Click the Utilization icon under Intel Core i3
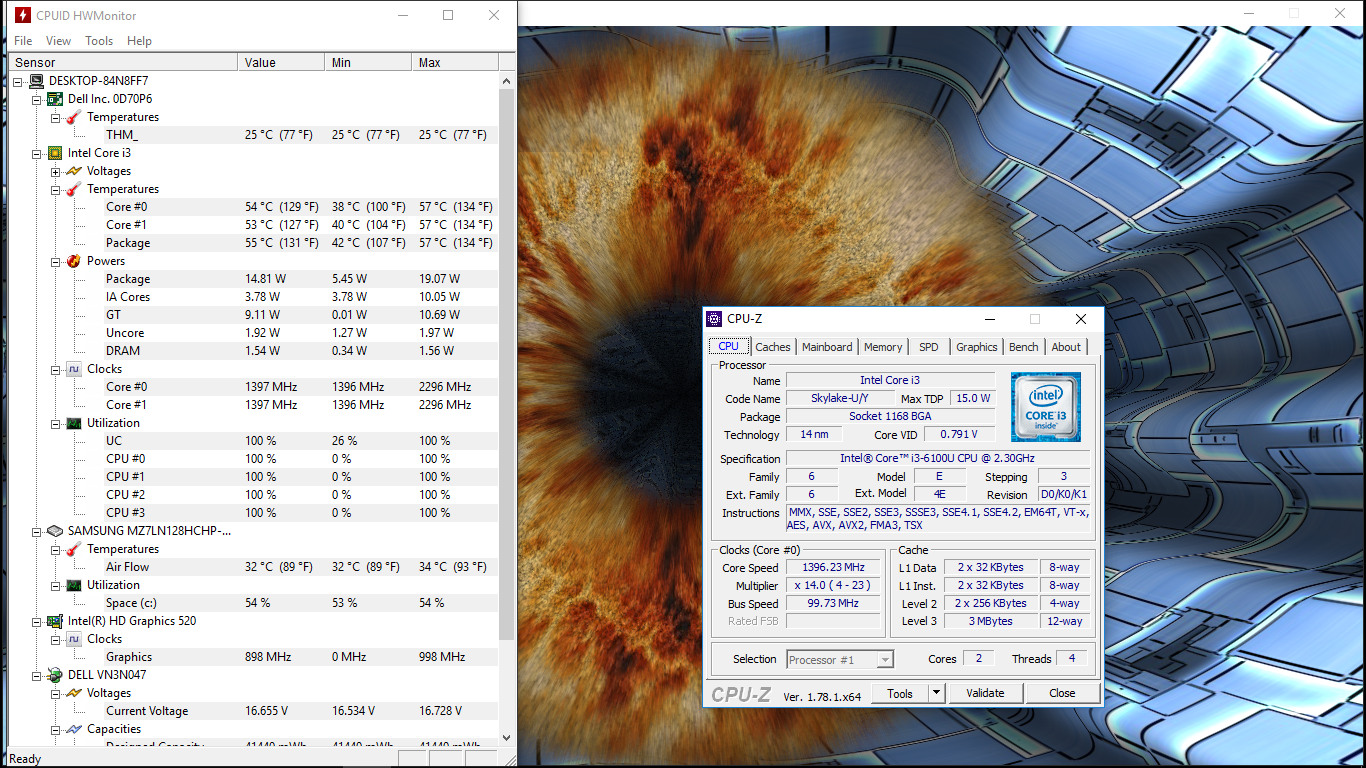 pyautogui.click(x=74, y=423)
